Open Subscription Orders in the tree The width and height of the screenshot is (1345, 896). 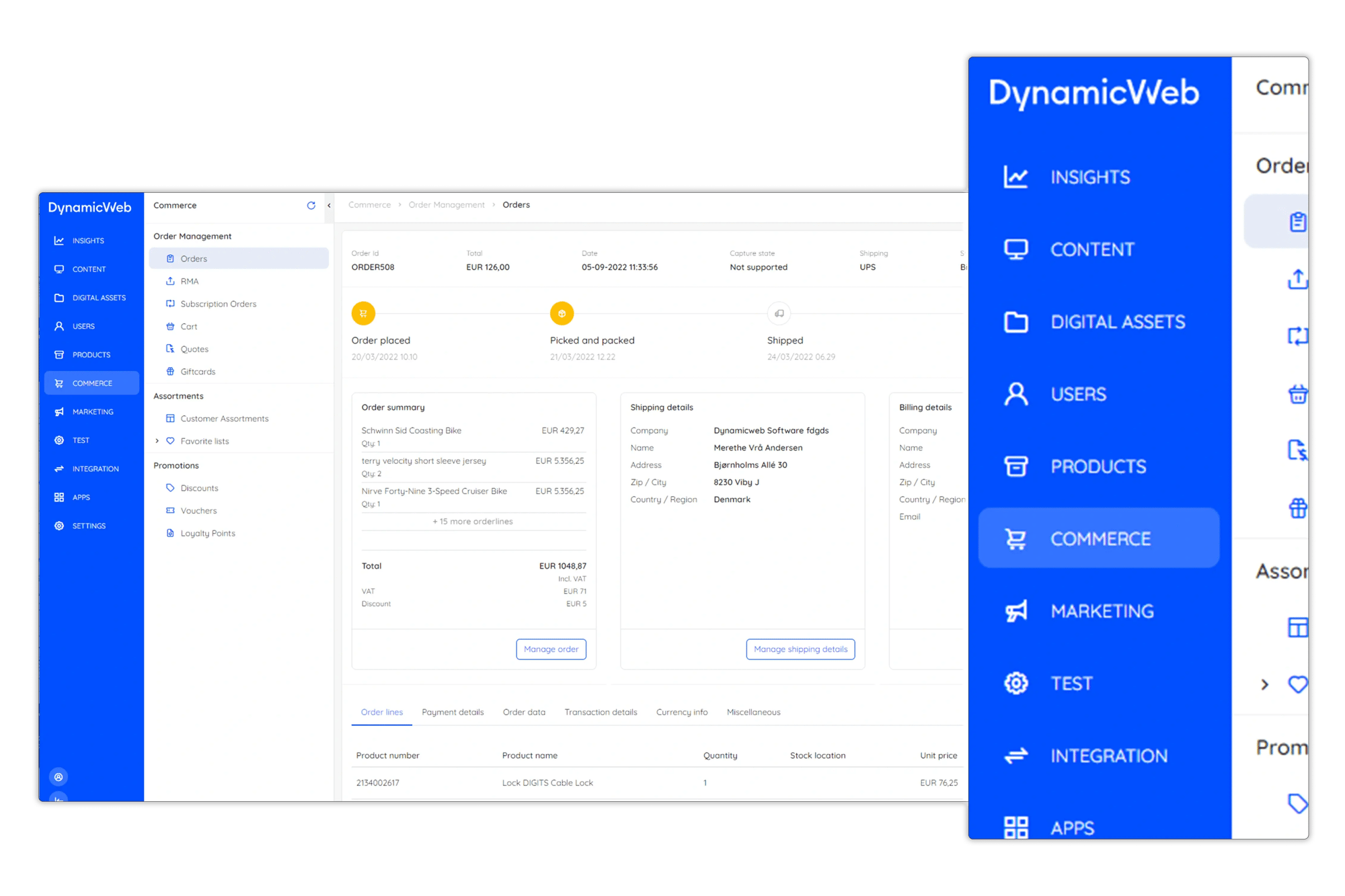[x=218, y=304]
